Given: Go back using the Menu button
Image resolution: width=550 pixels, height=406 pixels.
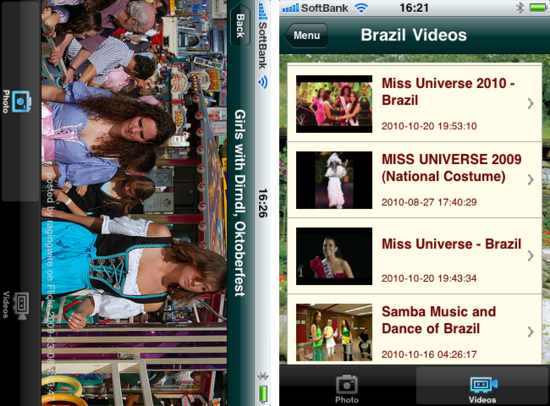Looking at the screenshot, I should click(x=305, y=35).
